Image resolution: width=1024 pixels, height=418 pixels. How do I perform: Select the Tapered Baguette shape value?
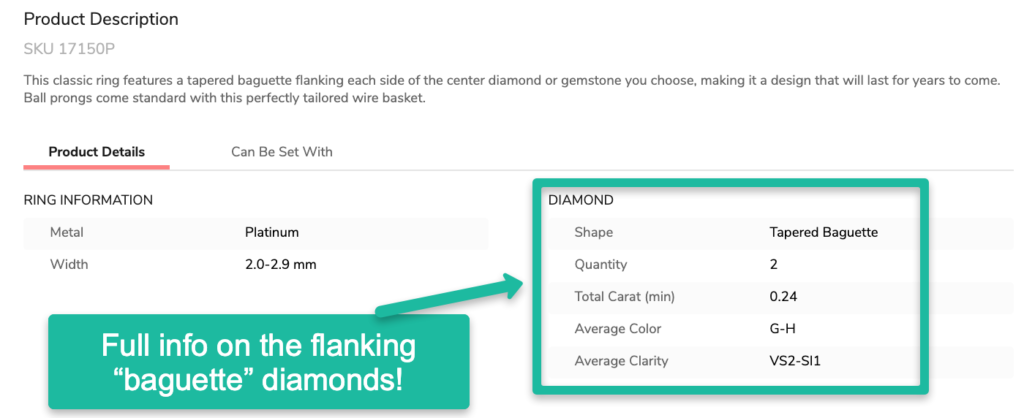point(823,233)
